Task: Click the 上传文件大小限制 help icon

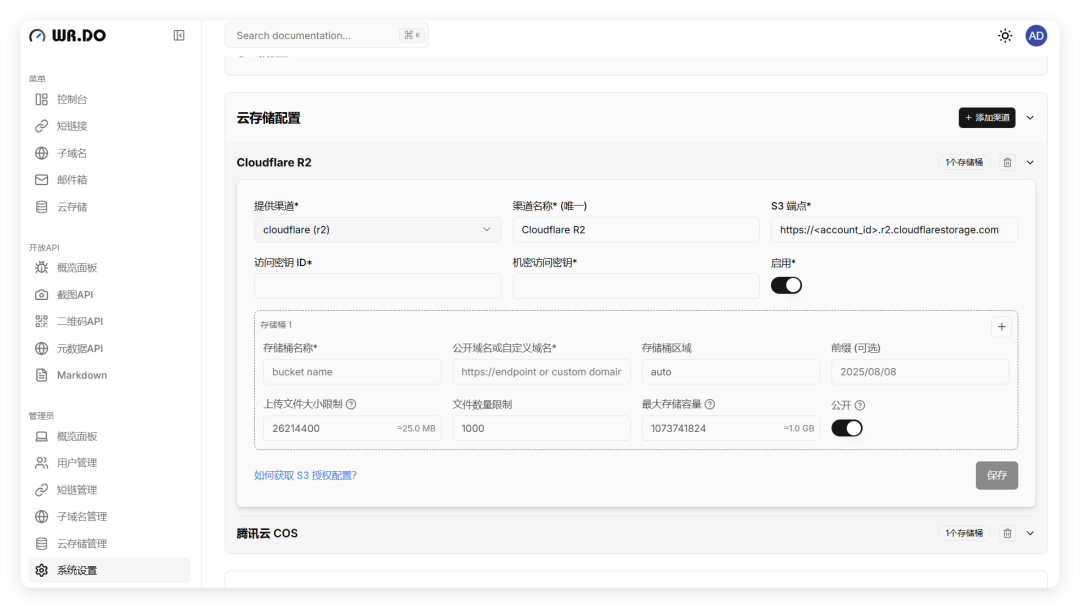Action: tap(351, 404)
